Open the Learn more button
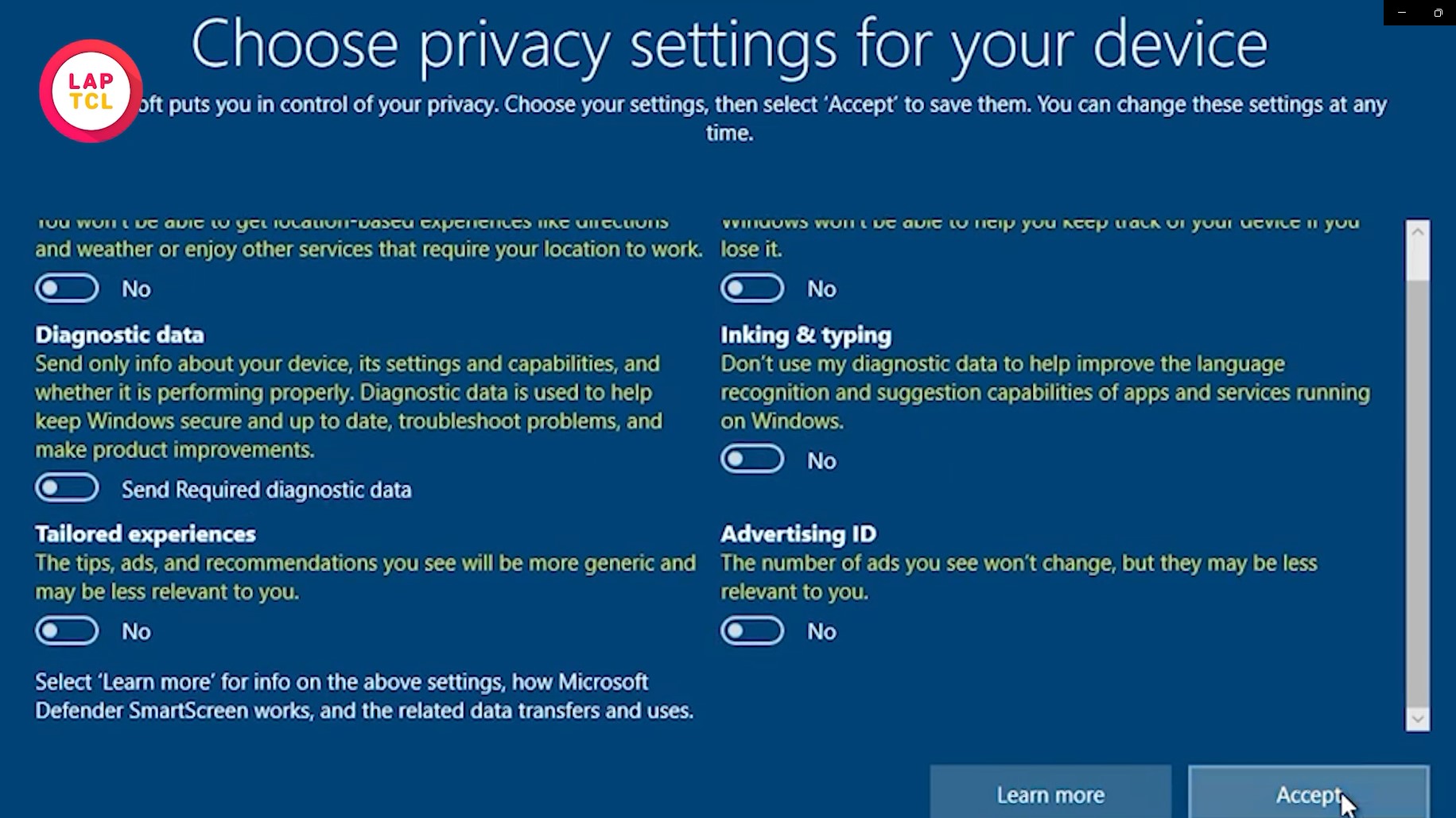The height and width of the screenshot is (818, 1456). click(x=1050, y=794)
